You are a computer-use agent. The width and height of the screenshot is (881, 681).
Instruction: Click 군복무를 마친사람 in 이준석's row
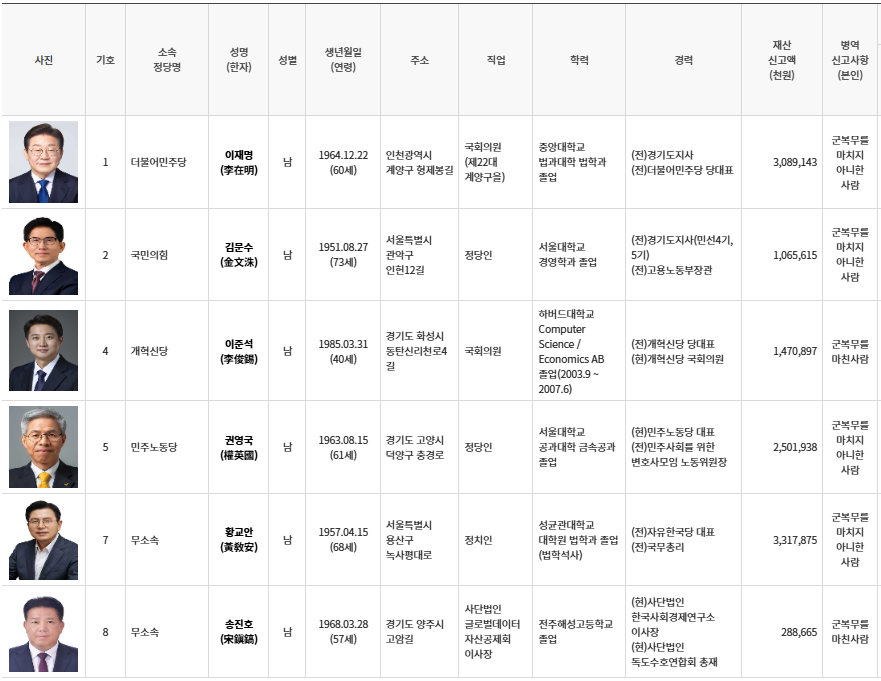(x=850, y=351)
